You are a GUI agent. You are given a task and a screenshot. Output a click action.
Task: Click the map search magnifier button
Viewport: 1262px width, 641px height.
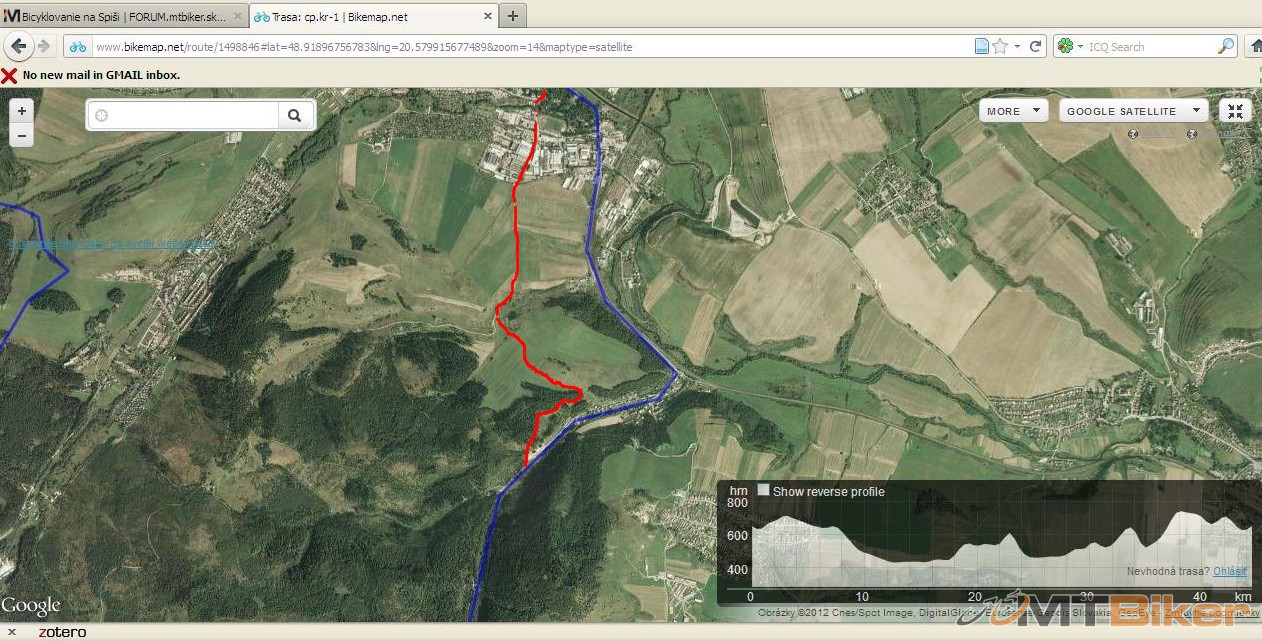click(294, 115)
